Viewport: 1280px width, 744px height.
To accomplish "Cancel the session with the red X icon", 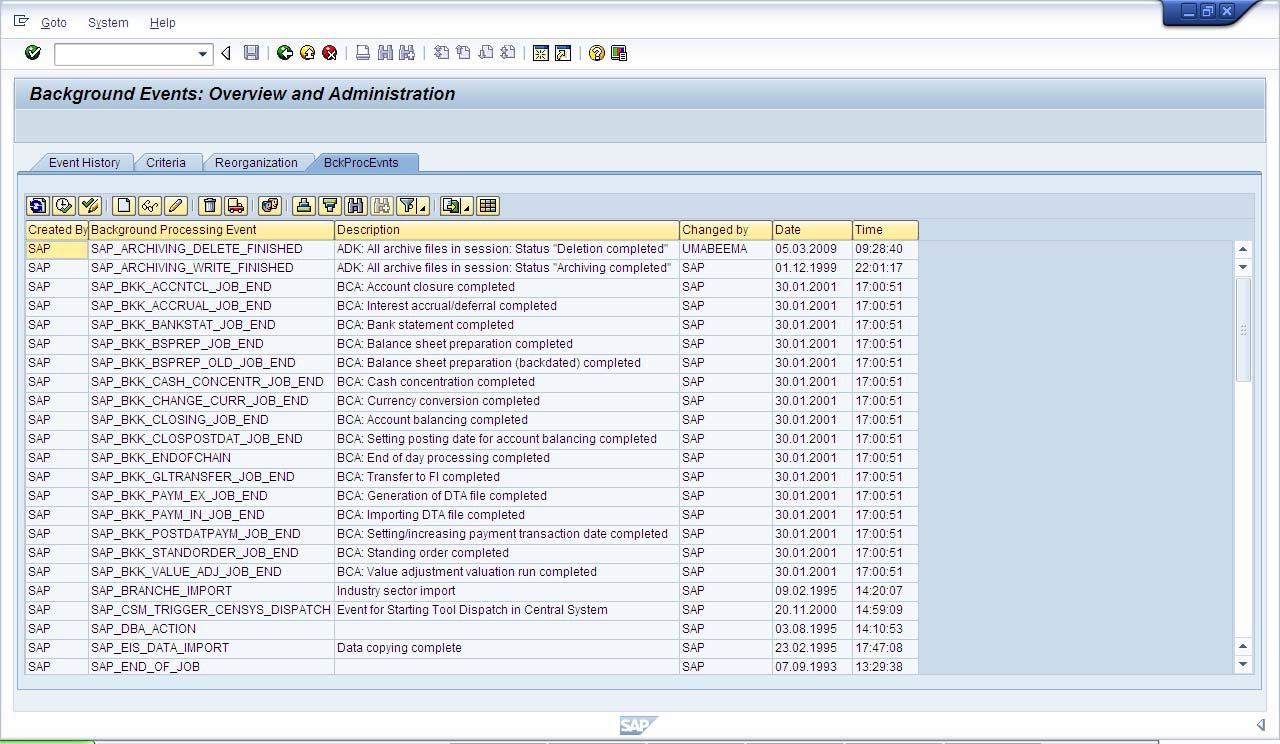I will (x=330, y=53).
